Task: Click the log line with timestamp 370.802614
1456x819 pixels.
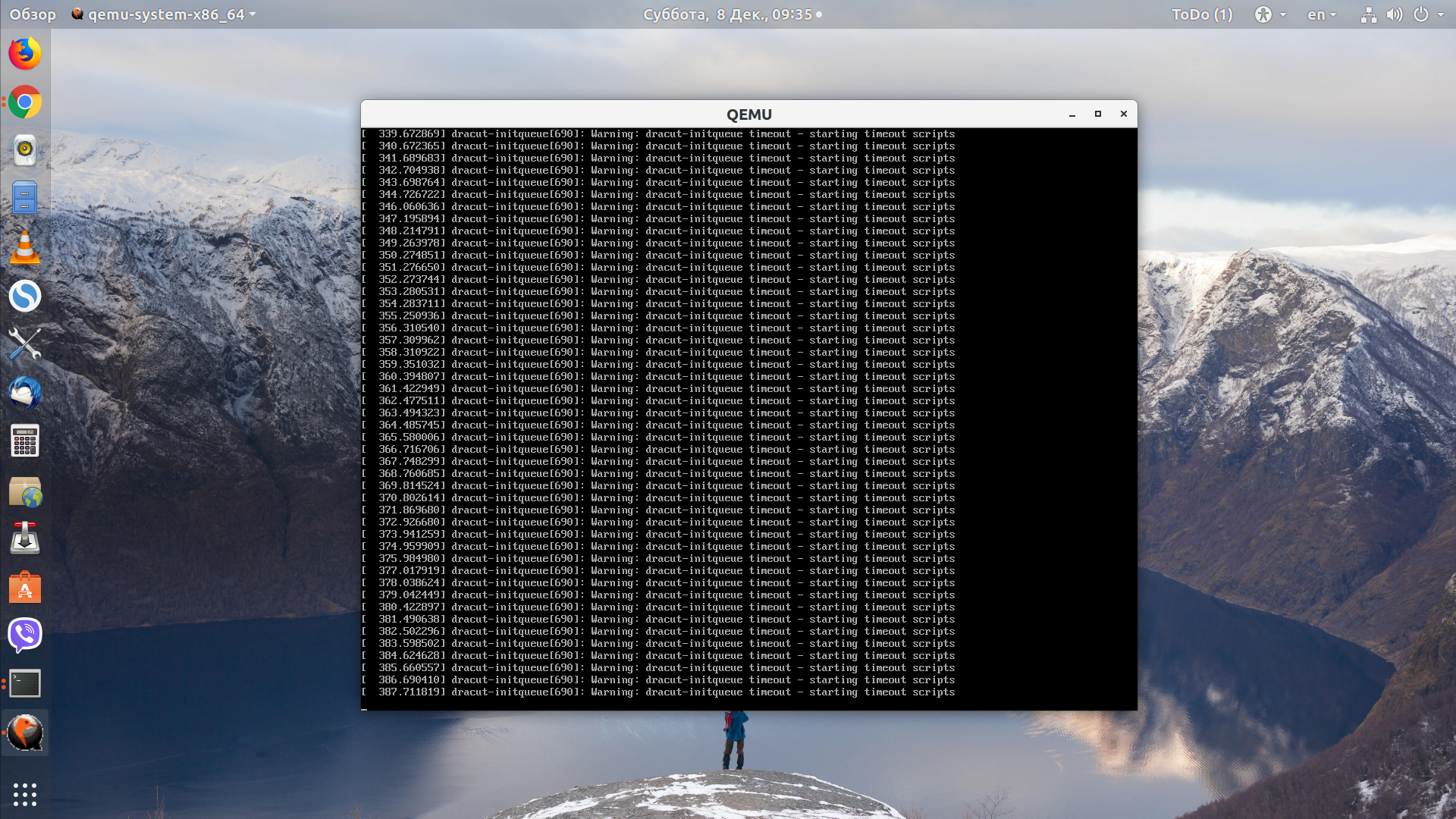Action: pyautogui.click(x=658, y=498)
